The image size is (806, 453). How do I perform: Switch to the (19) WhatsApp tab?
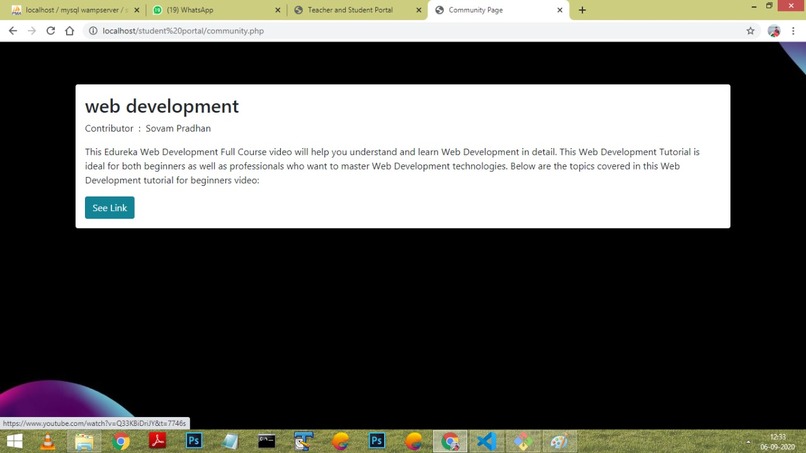216,10
